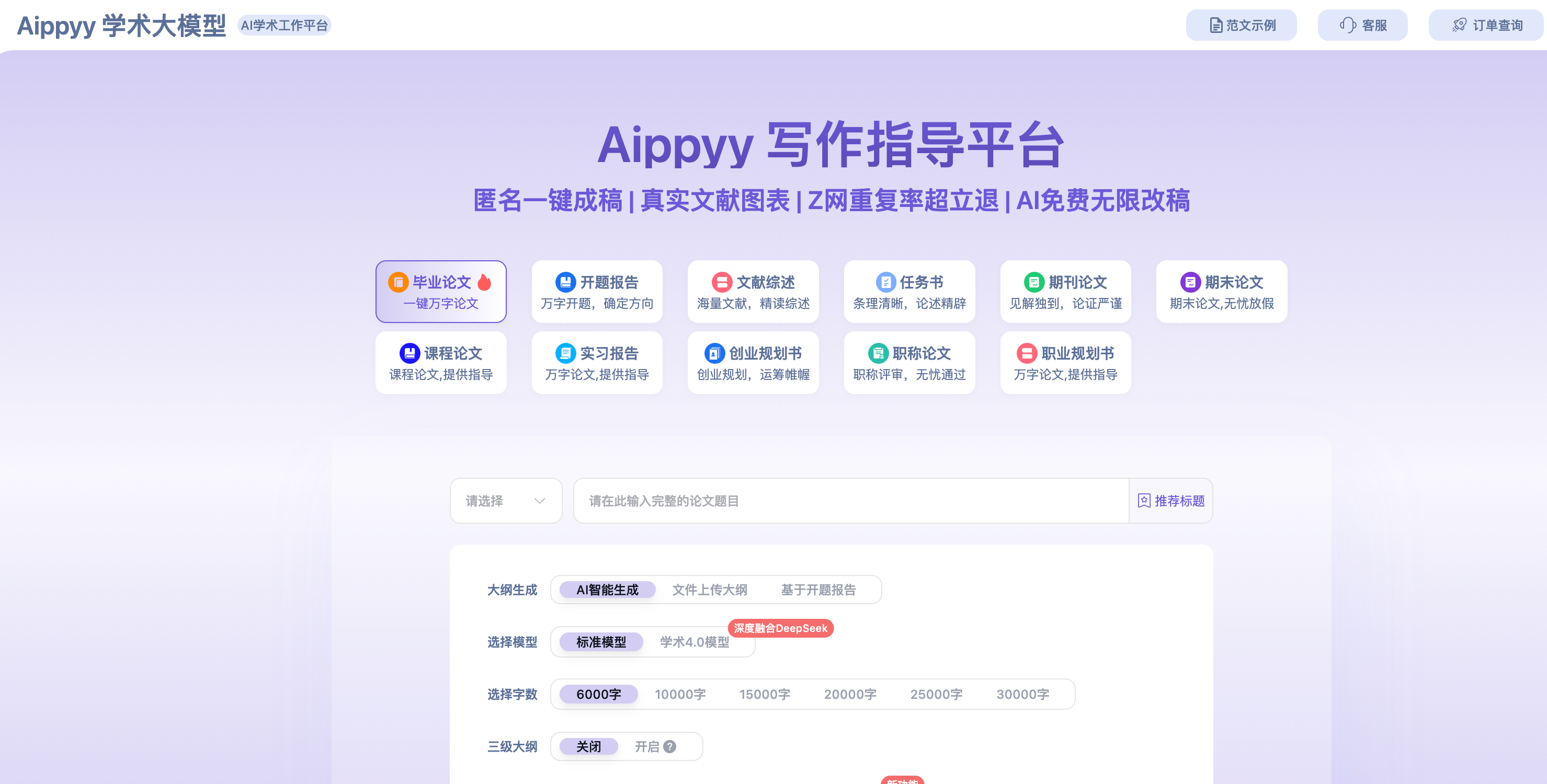Contact 客服 customer service
Viewport: 1547px width, 784px height.
(1362, 25)
